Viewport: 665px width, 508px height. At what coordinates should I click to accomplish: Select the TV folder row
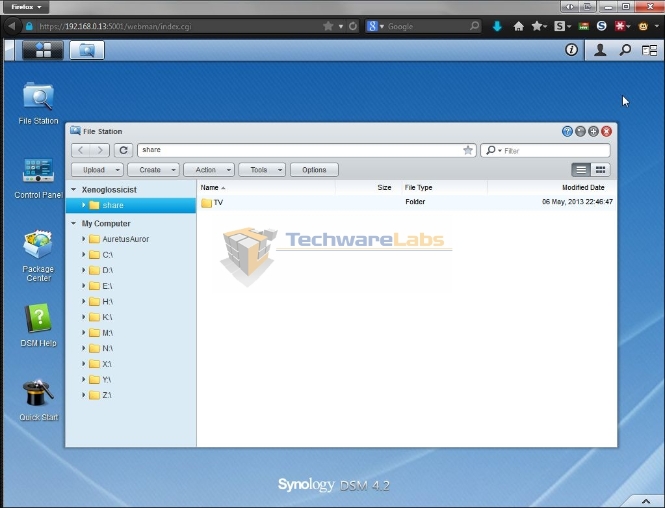(407, 202)
